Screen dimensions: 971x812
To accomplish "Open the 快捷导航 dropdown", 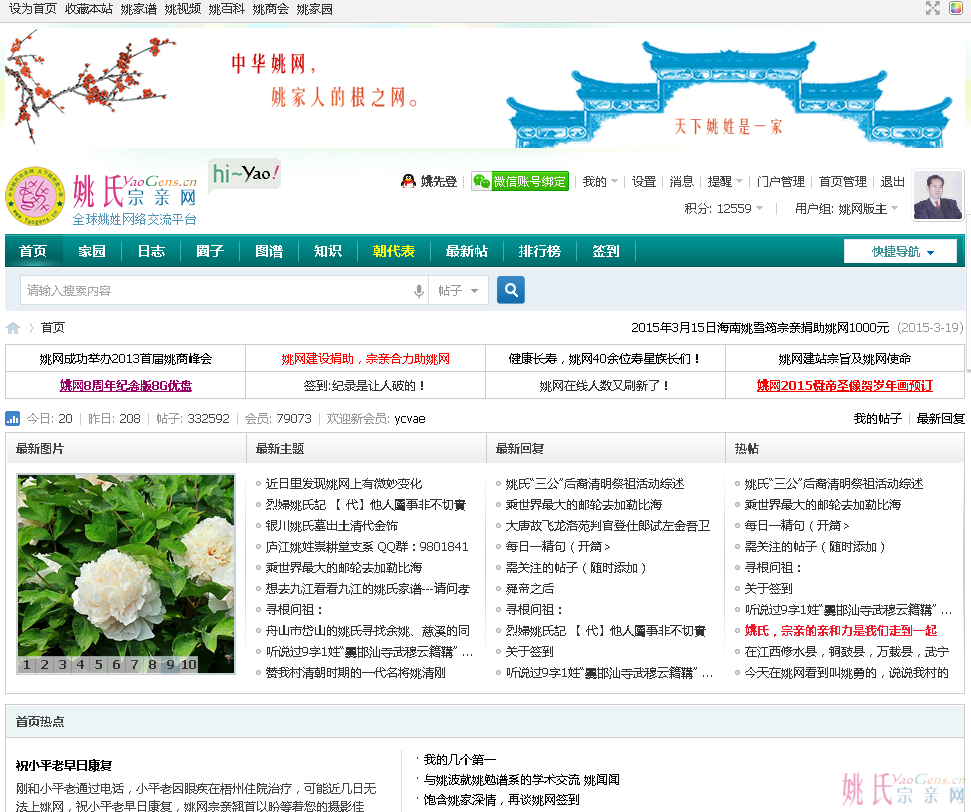I will (x=900, y=251).
